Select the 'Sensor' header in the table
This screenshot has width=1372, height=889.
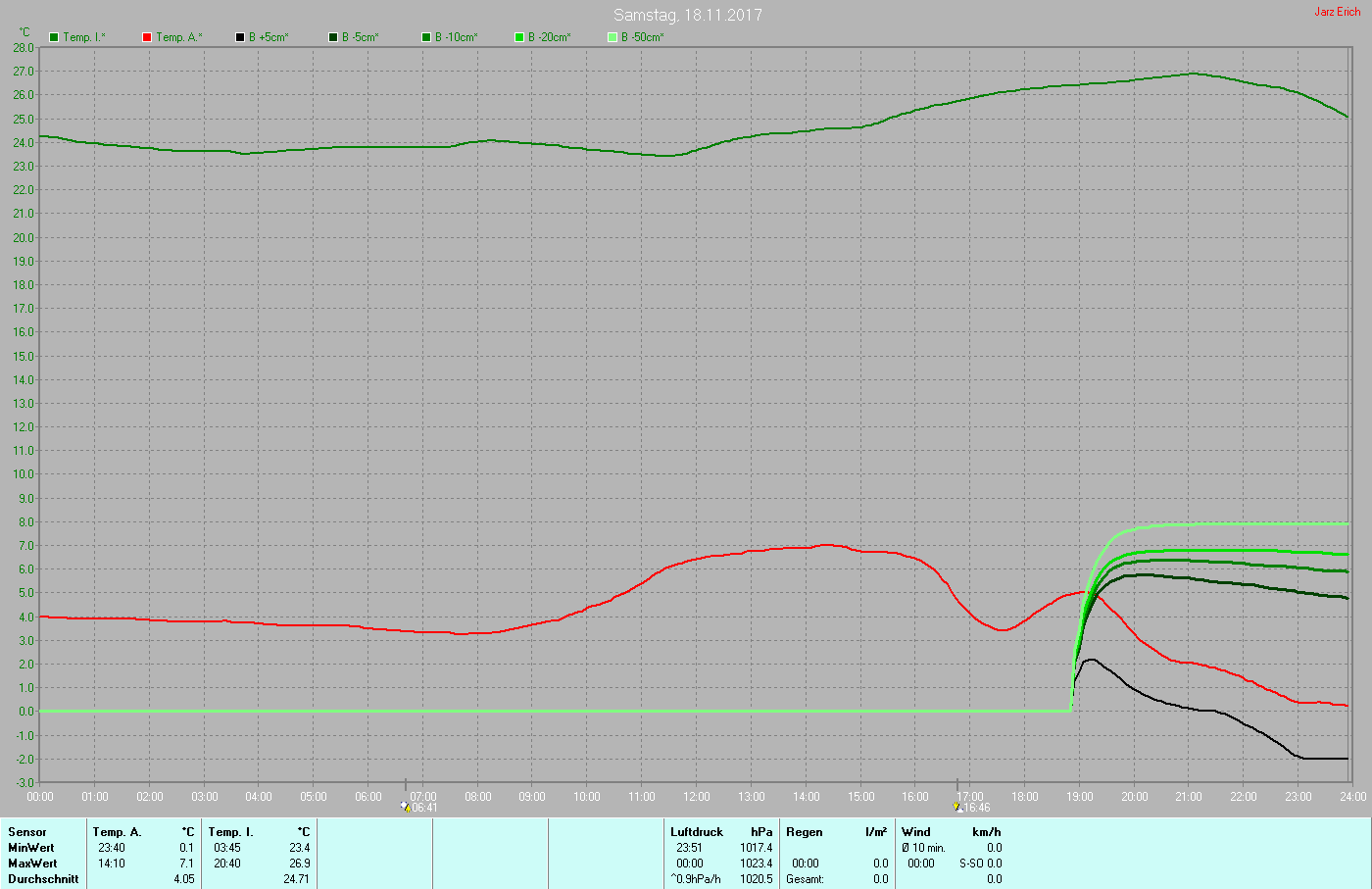(x=27, y=832)
